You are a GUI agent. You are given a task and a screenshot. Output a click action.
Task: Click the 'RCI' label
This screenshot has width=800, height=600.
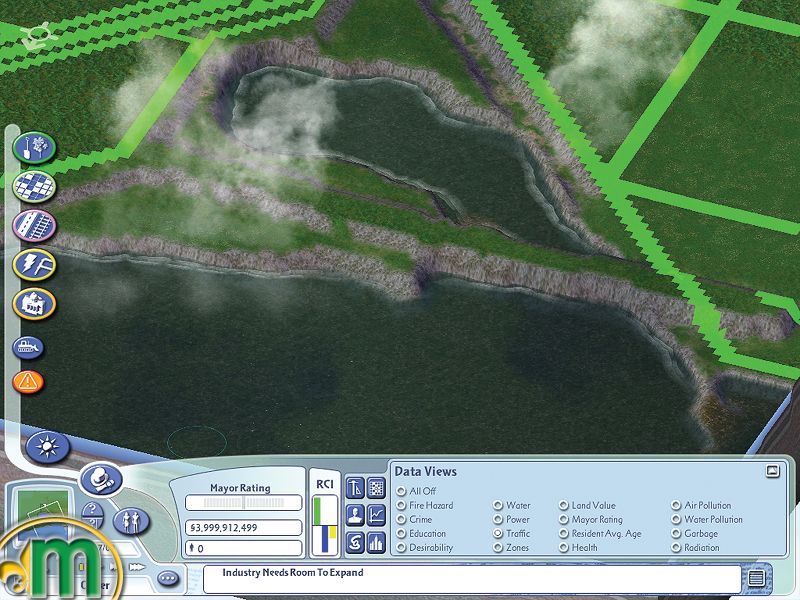tap(325, 484)
